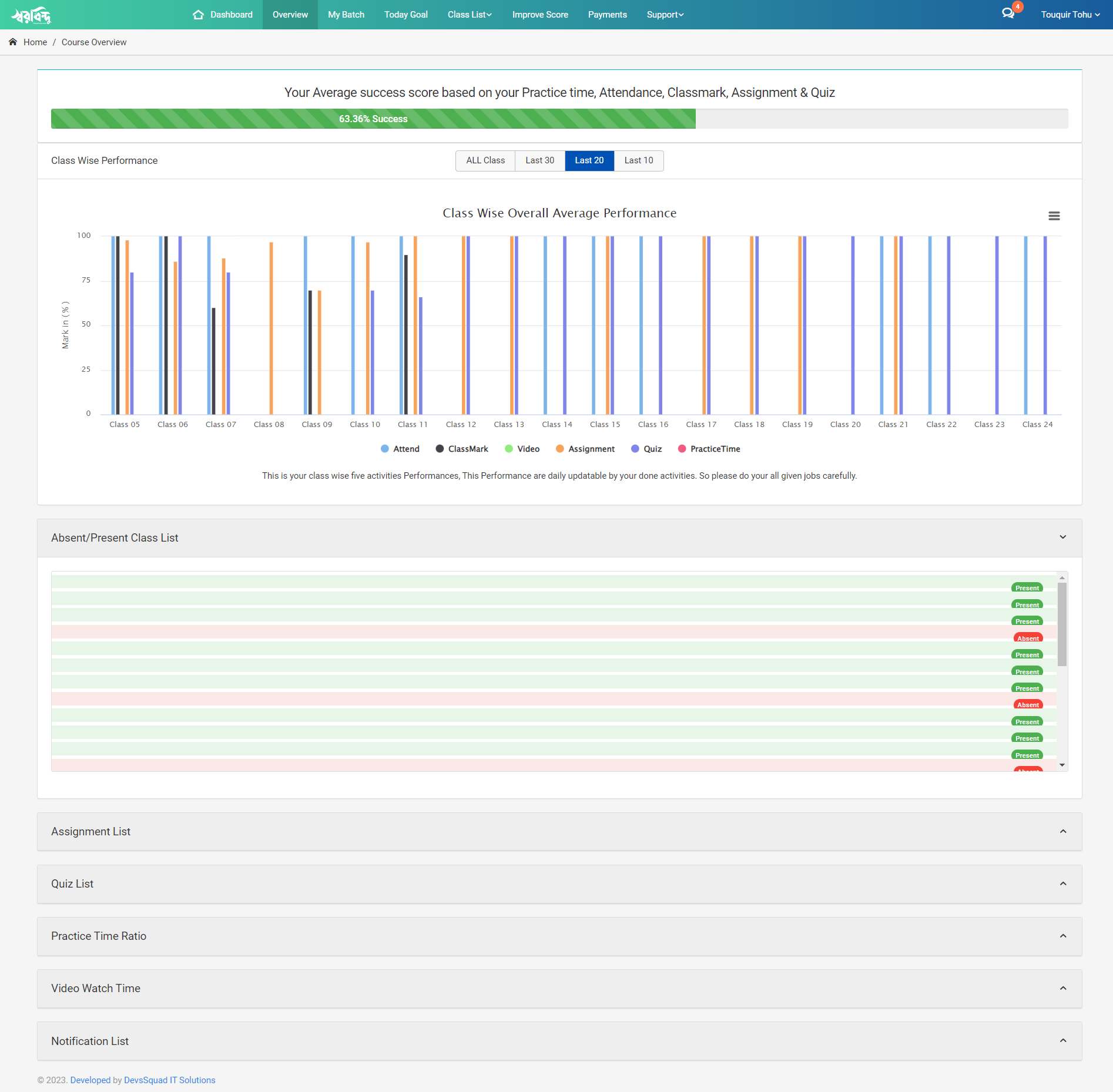
Task: Open the Payments page
Action: [608, 15]
